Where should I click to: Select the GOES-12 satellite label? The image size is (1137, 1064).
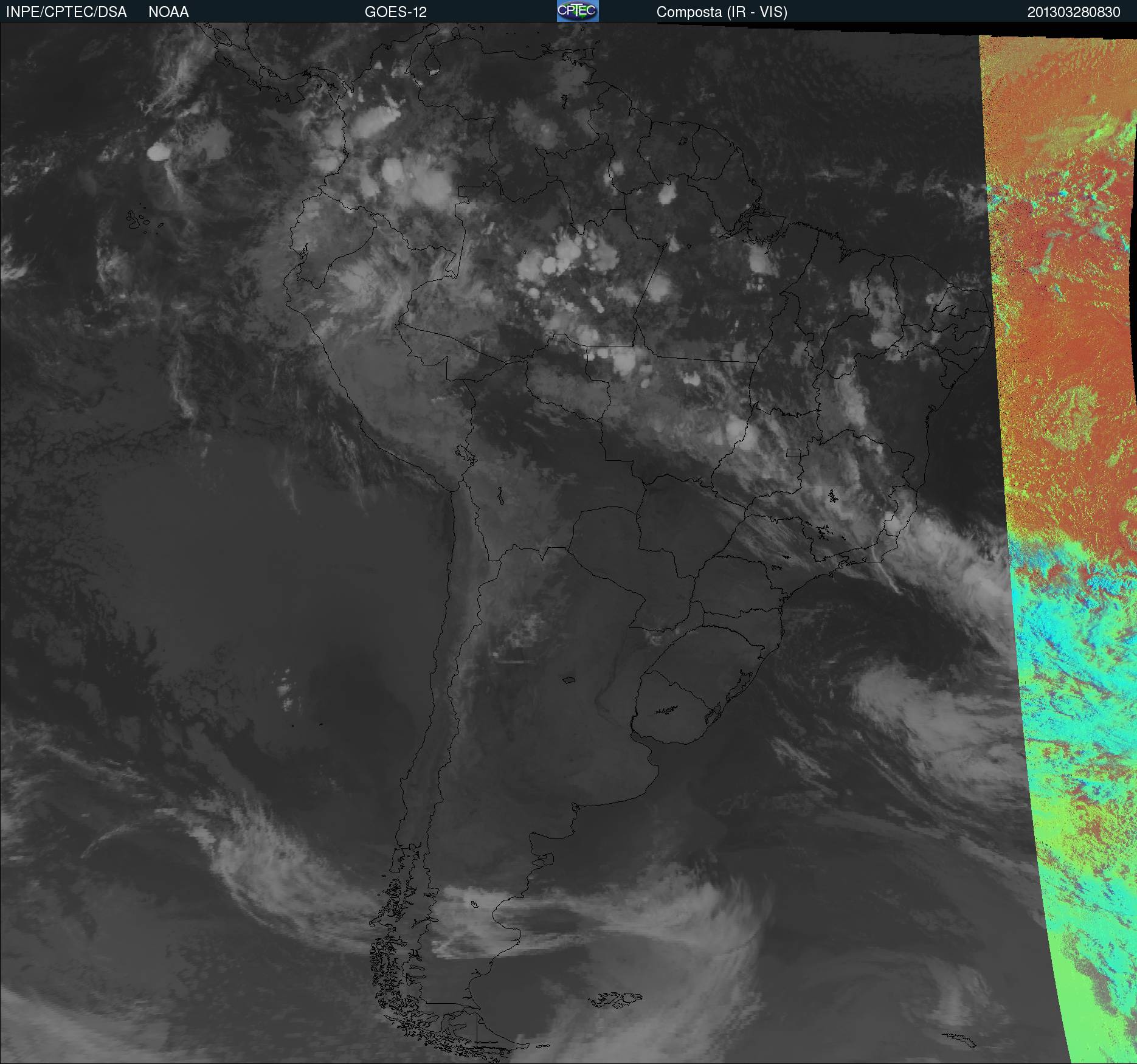(x=396, y=12)
